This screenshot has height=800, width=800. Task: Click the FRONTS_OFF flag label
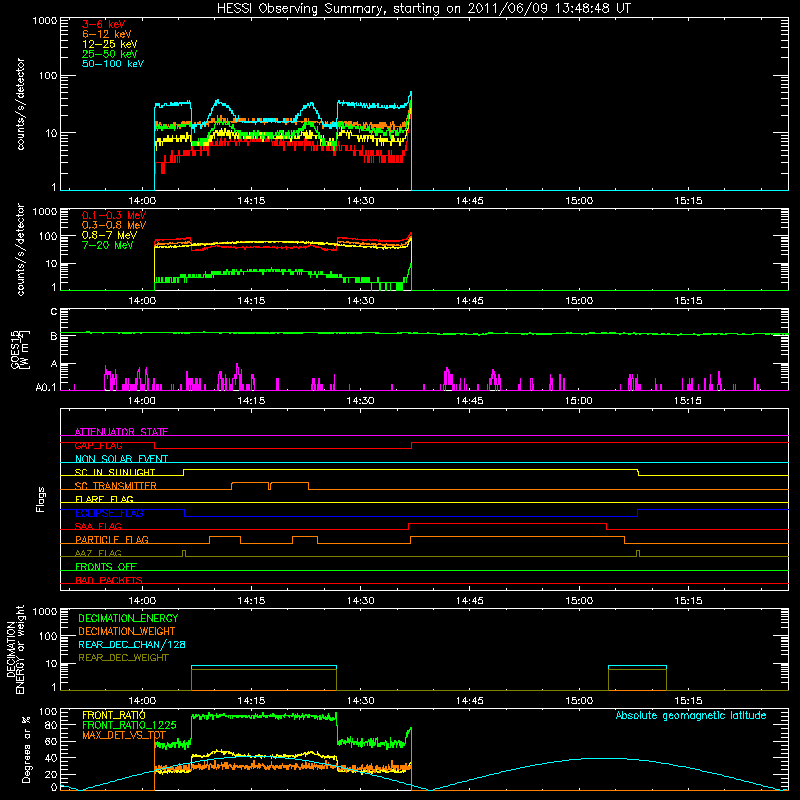click(106, 566)
